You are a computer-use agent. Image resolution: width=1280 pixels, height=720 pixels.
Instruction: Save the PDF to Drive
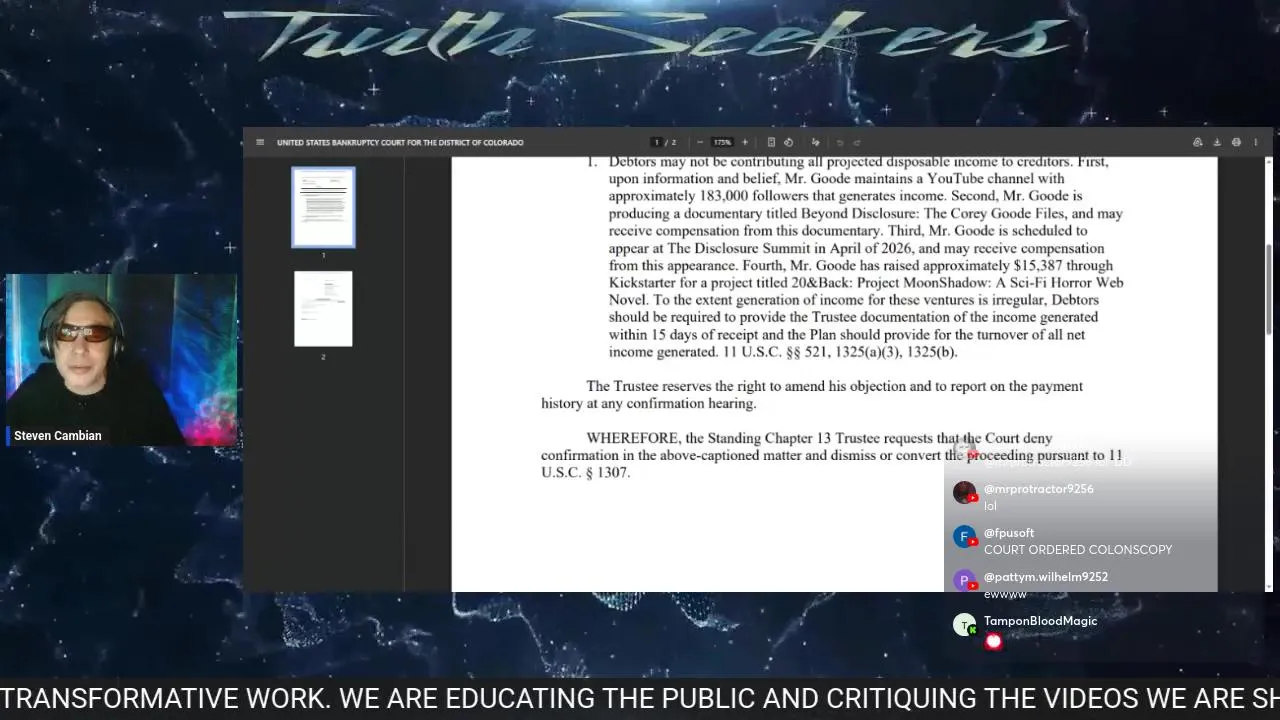1197,142
